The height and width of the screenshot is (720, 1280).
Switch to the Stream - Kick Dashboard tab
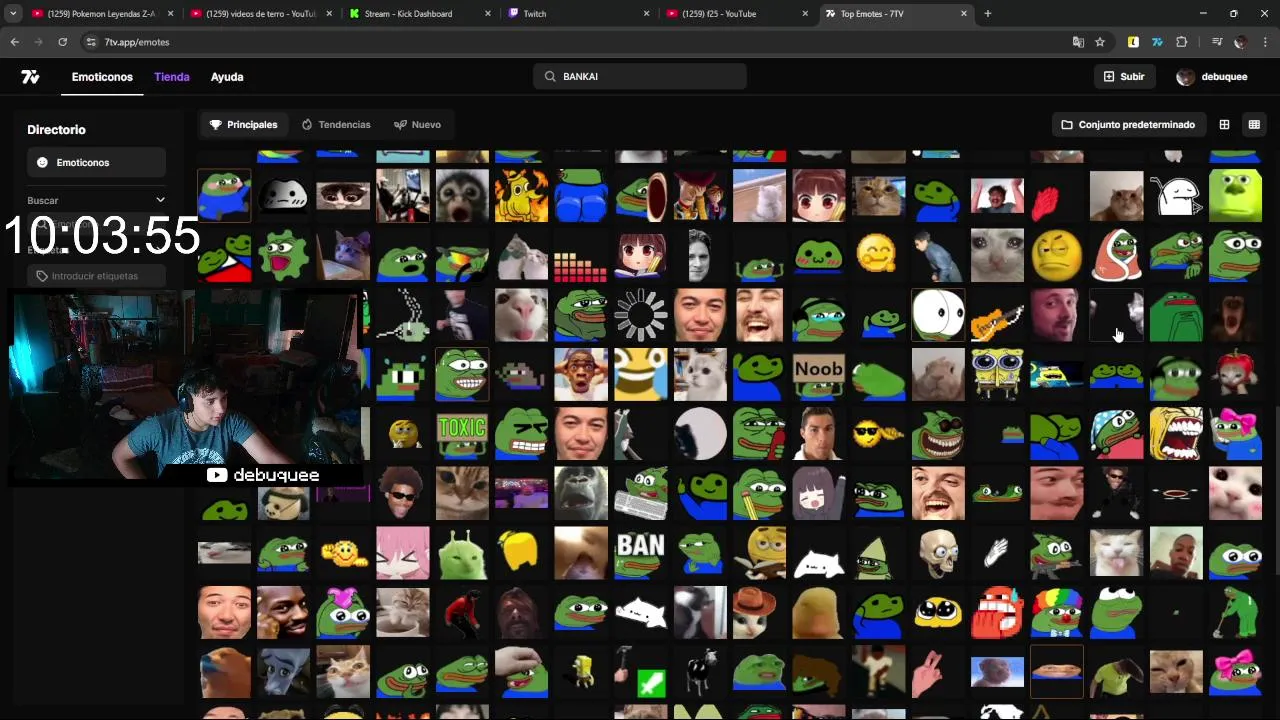(x=420, y=14)
